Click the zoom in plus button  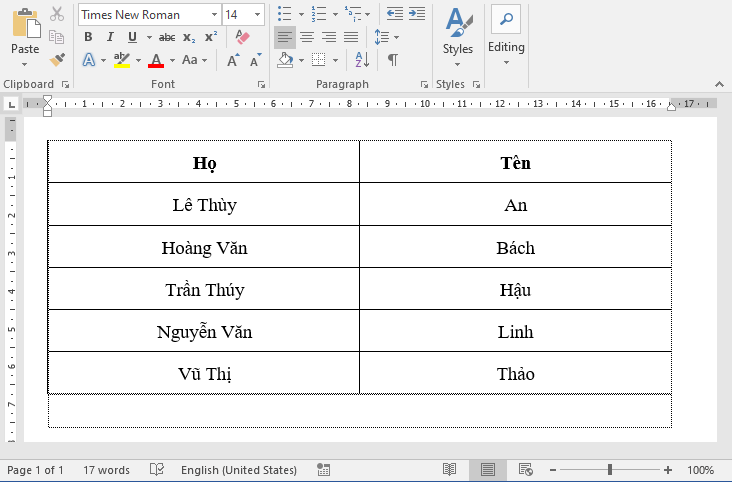coord(668,470)
